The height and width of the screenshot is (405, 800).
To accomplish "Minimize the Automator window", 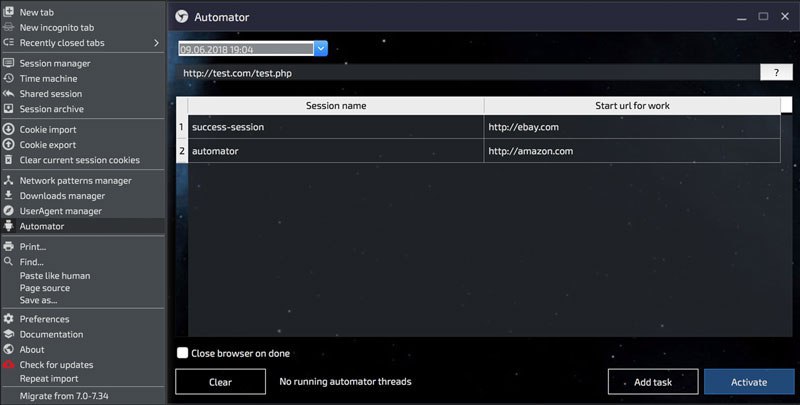I will [742, 17].
